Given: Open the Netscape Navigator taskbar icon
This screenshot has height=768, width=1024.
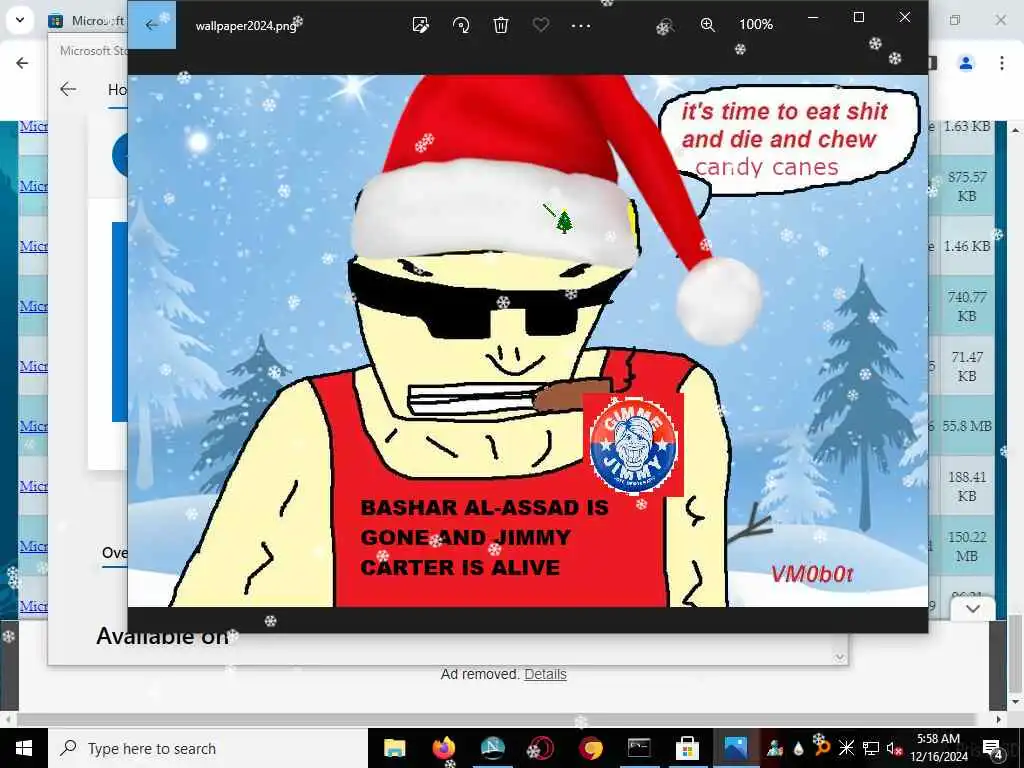Looking at the screenshot, I should coord(492,748).
